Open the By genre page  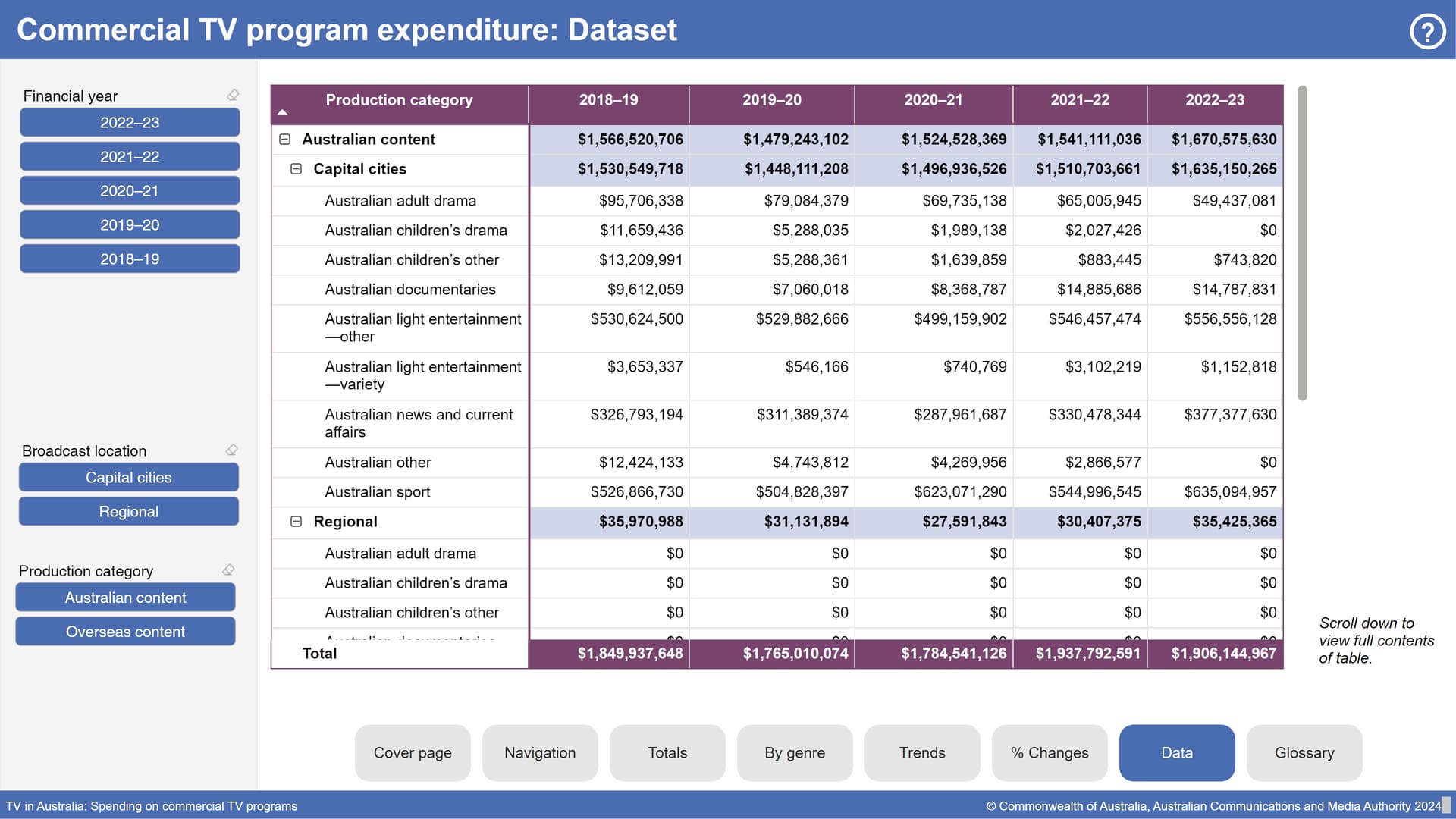coord(795,753)
